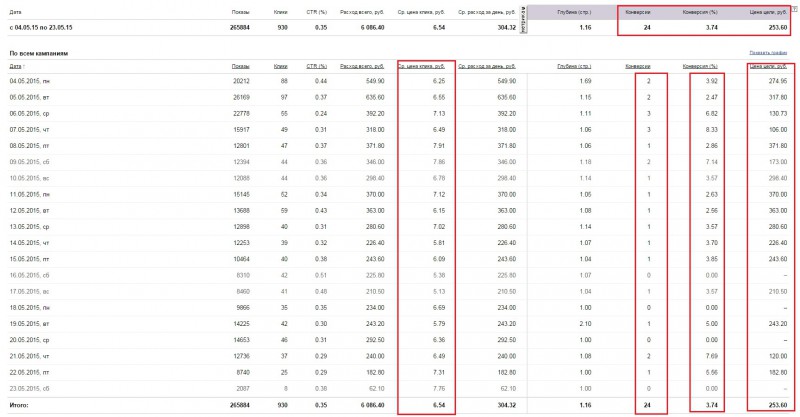Click total conversions 24 in the top summary row
The image size is (800, 417).
click(647, 28)
